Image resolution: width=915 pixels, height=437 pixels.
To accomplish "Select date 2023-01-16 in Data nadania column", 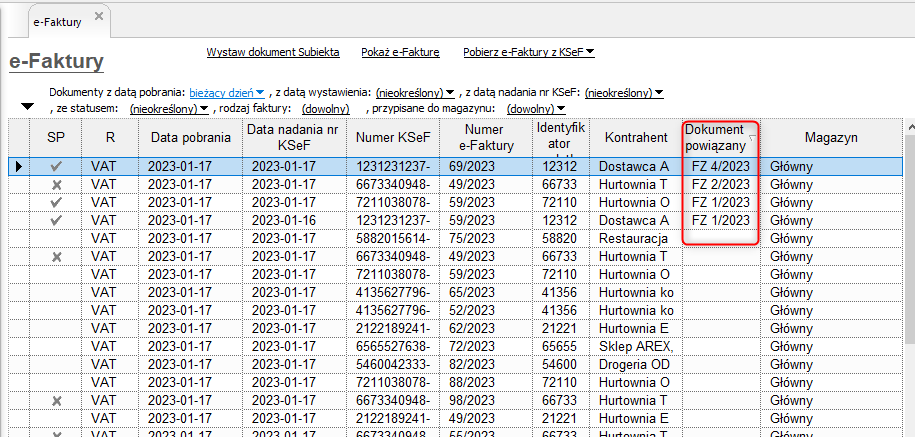I will (x=295, y=221).
